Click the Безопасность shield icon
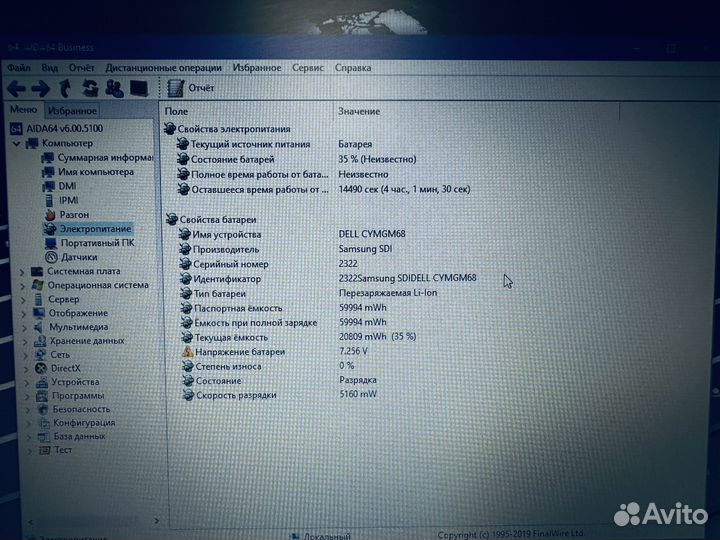Viewport: 720px width, 540px height. click(43, 409)
